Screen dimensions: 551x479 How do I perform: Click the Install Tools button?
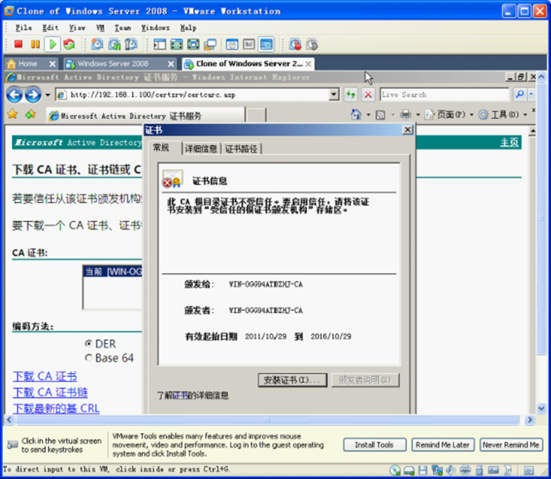[374, 445]
